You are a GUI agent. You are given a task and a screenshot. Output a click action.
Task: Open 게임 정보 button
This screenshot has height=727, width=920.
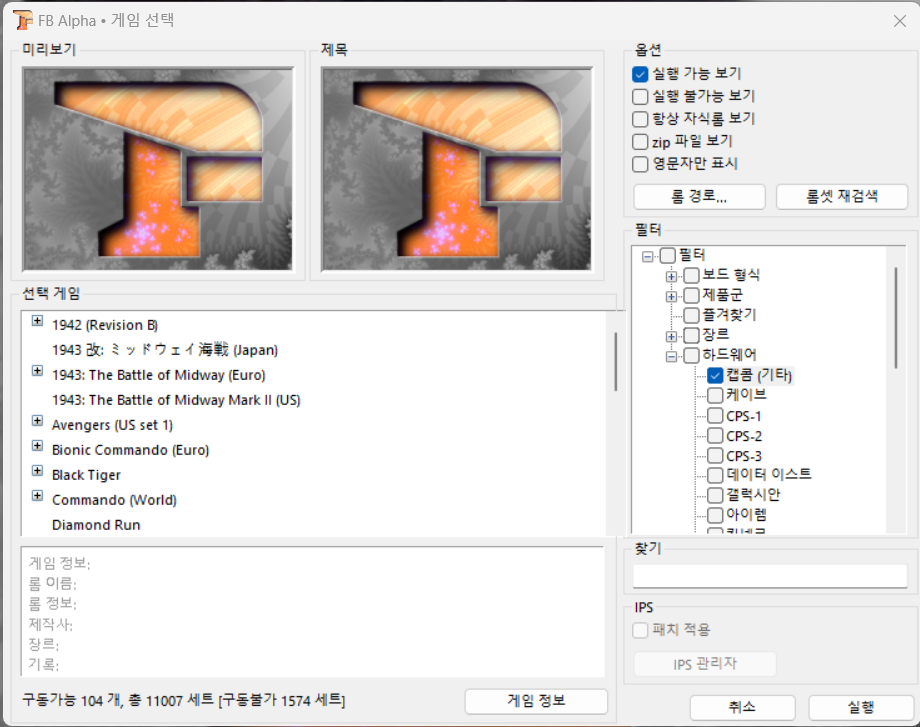coord(536,701)
